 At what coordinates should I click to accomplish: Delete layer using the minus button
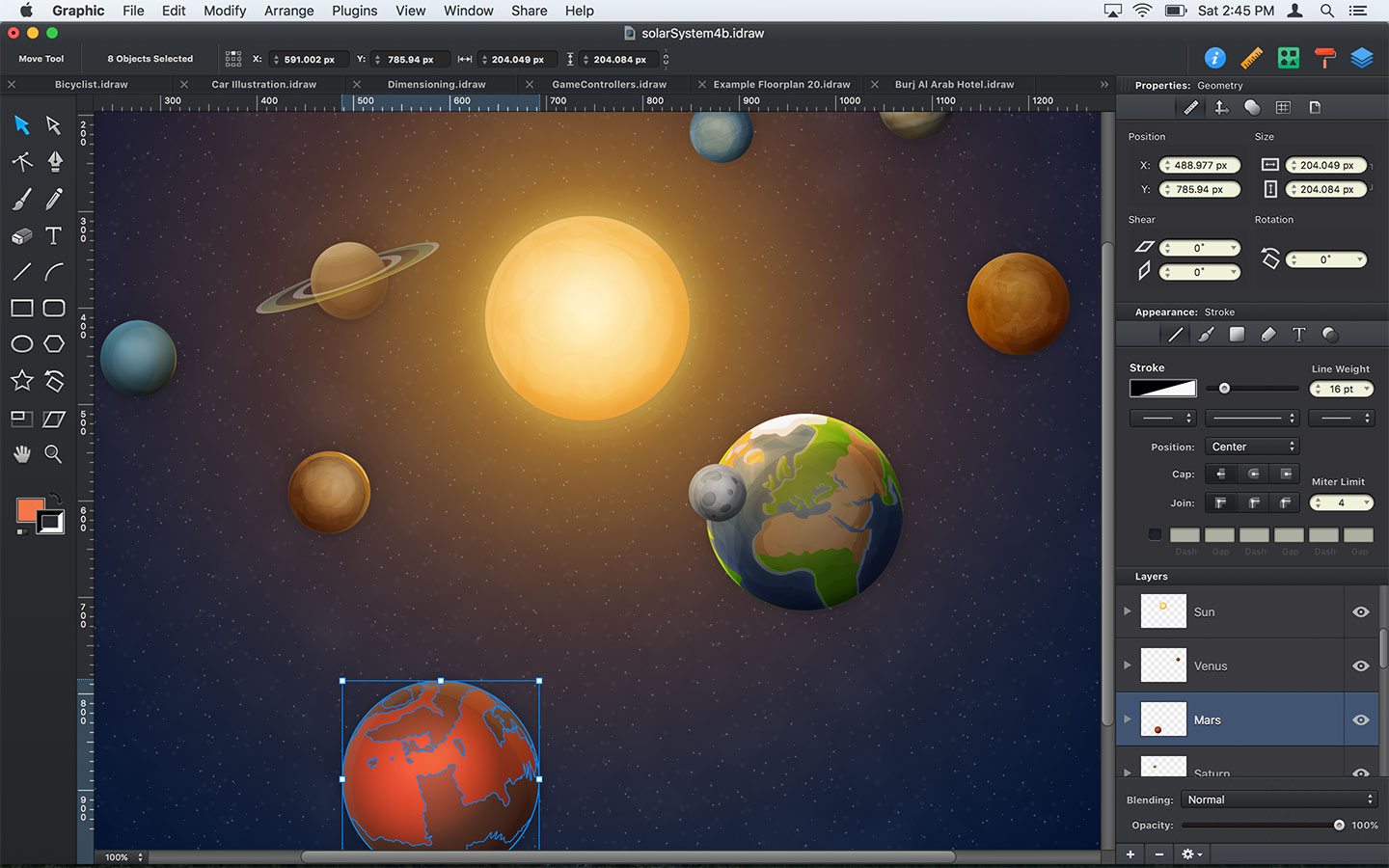(x=1159, y=854)
